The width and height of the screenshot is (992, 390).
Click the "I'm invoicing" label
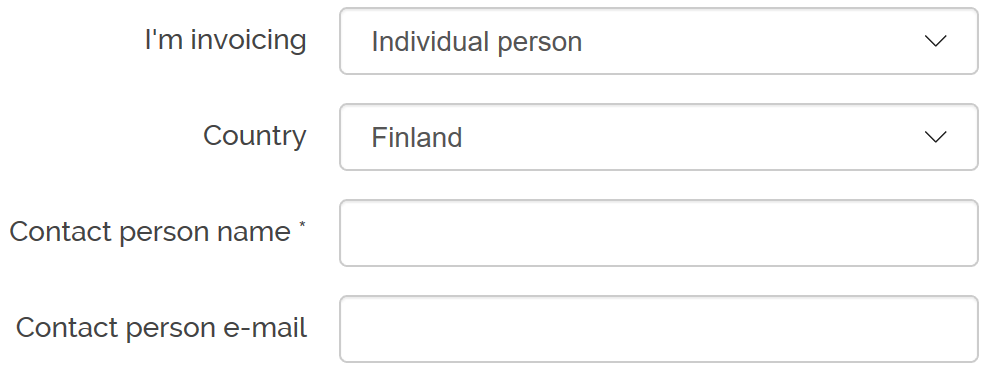[226, 40]
